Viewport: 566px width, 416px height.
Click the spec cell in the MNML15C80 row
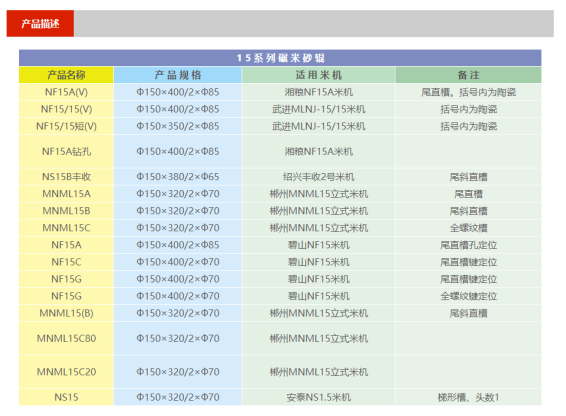pyautogui.click(x=178, y=338)
